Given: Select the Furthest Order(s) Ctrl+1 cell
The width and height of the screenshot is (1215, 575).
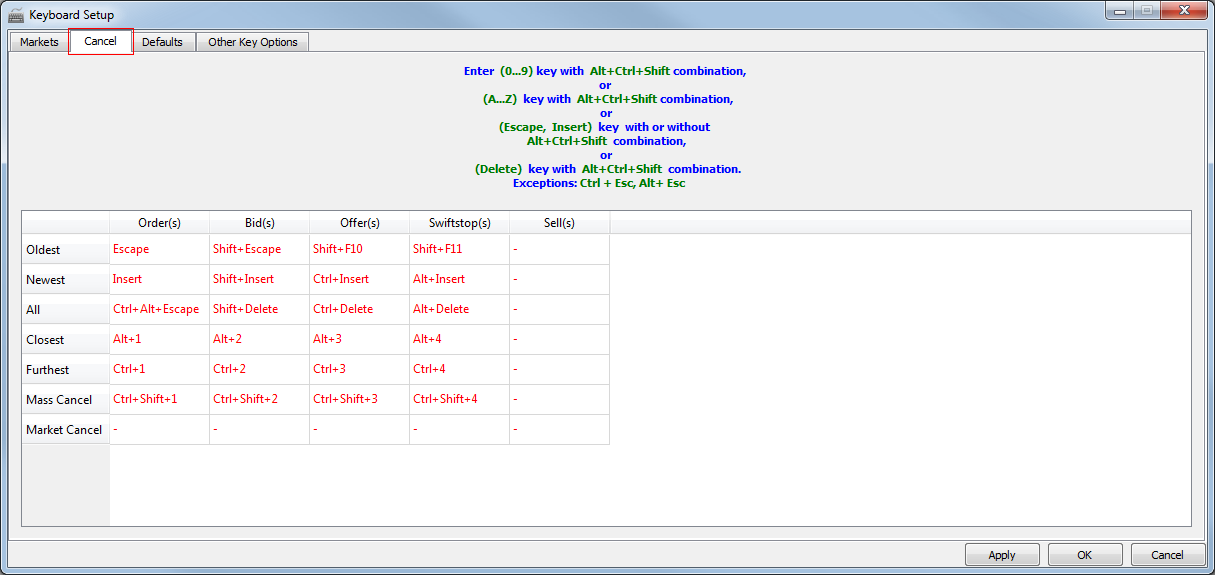Looking at the screenshot, I should tap(159, 369).
